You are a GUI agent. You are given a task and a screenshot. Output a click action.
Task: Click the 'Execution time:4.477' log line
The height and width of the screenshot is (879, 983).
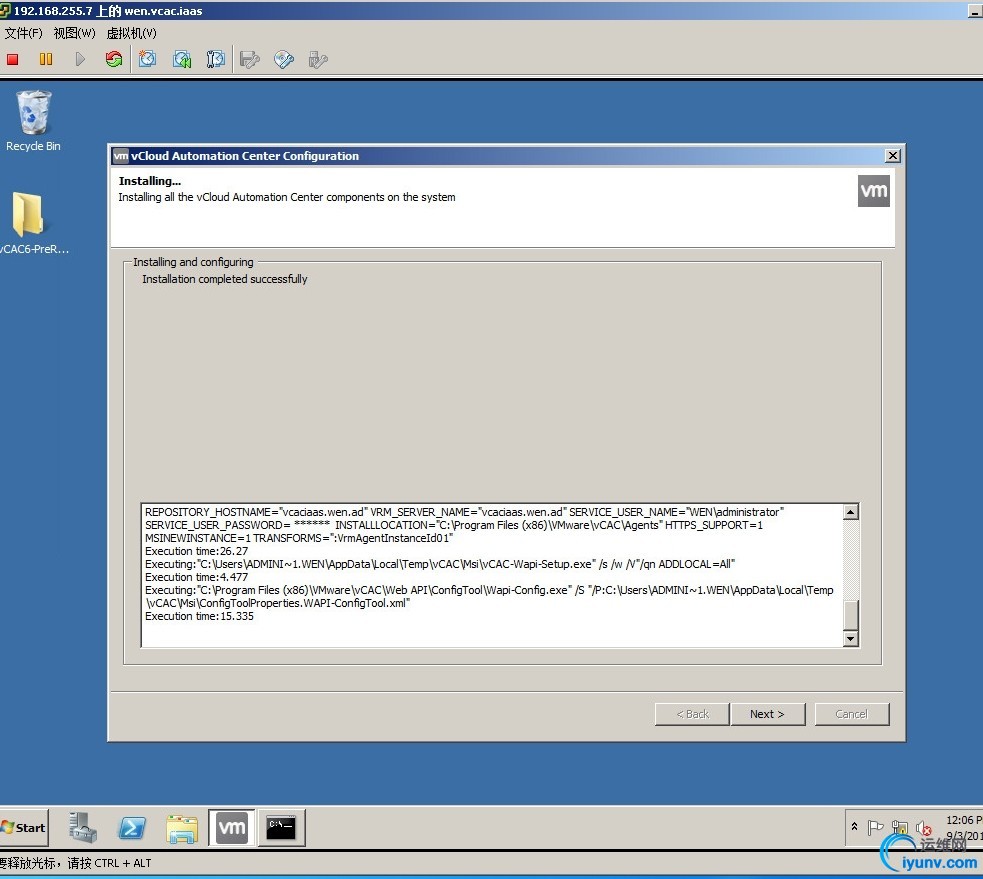point(196,577)
